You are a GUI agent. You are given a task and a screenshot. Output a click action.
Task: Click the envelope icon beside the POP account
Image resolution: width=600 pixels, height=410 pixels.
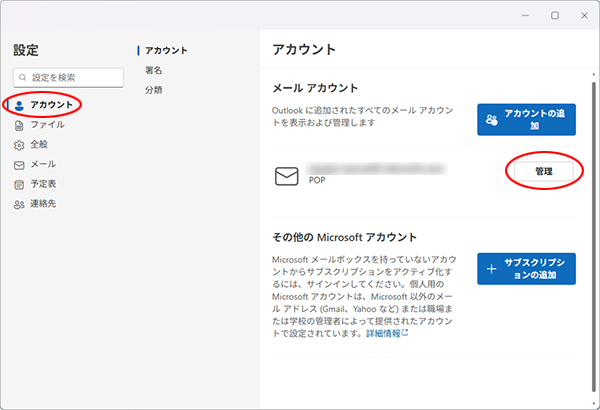[x=288, y=176]
